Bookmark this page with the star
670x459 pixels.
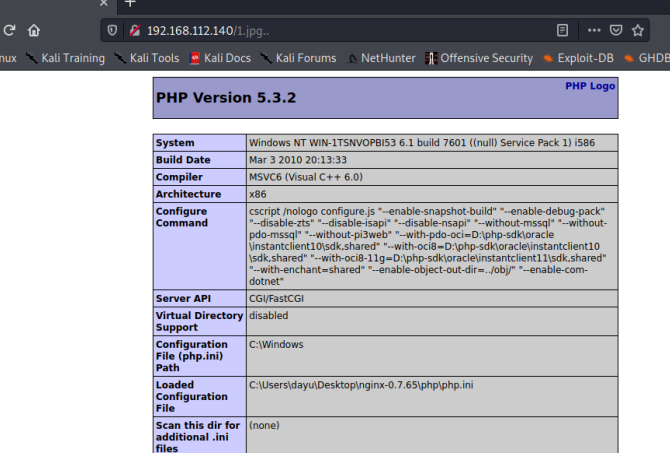pyautogui.click(x=638, y=30)
